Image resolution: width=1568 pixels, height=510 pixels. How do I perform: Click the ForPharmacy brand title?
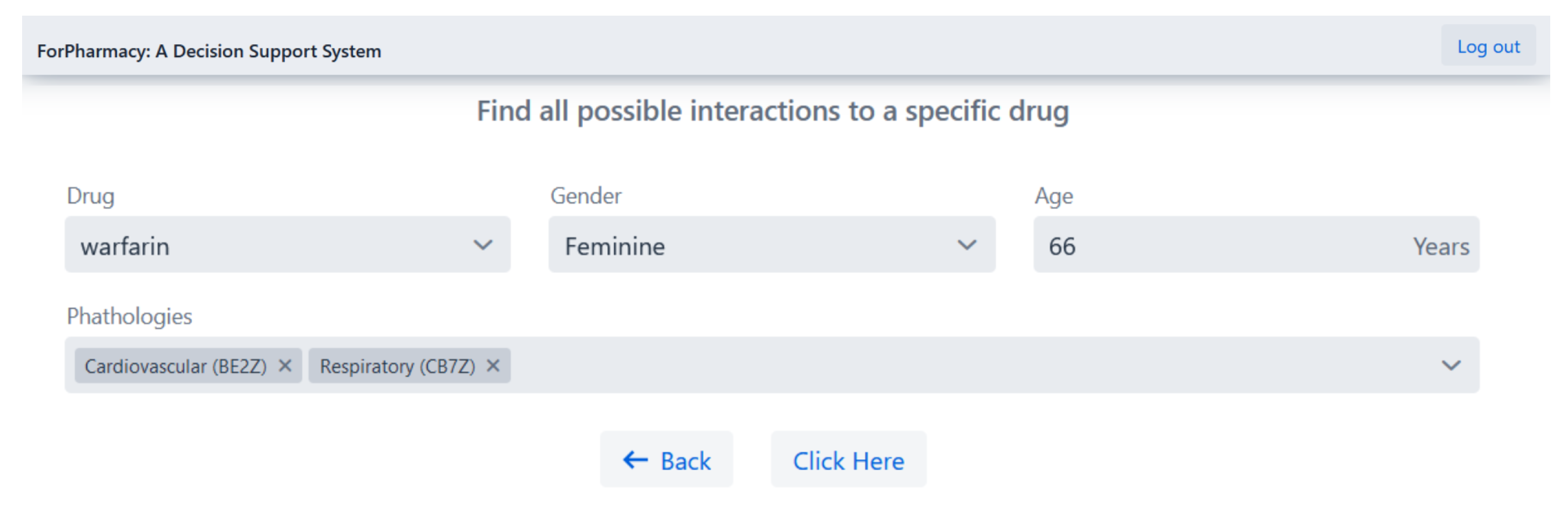click(x=209, y=51)
